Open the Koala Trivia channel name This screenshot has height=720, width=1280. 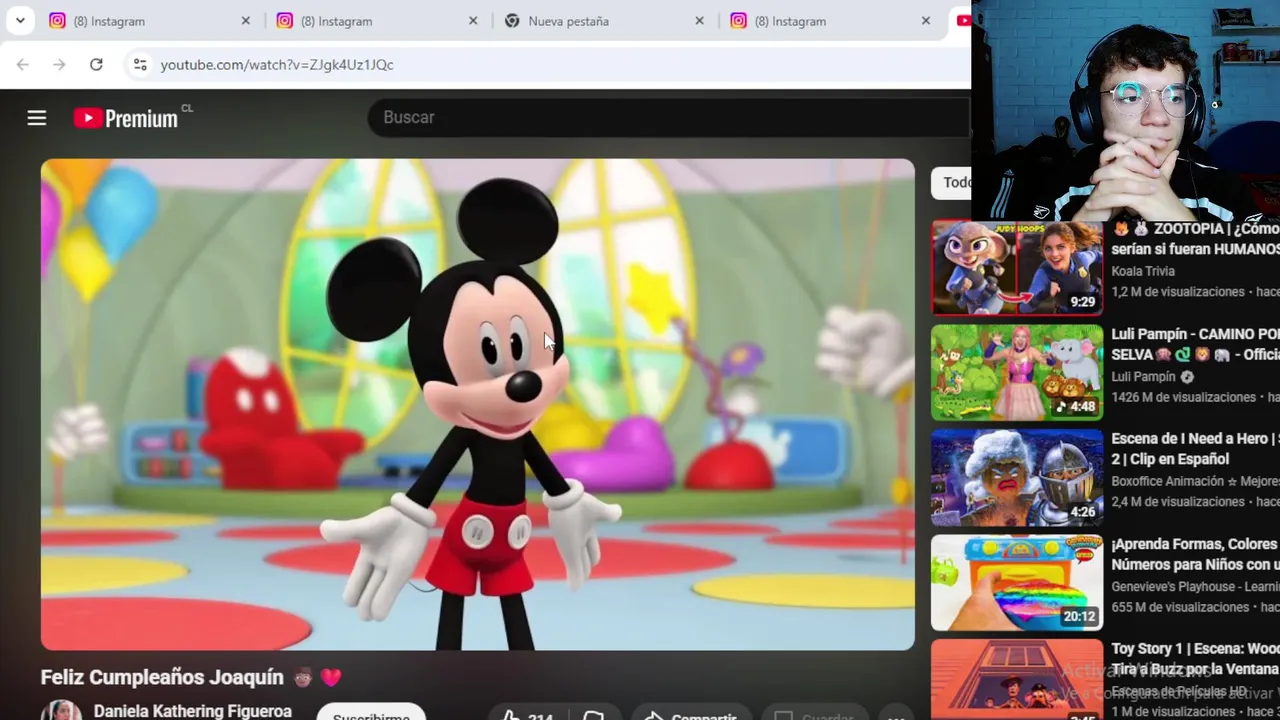click(1143, 271)
